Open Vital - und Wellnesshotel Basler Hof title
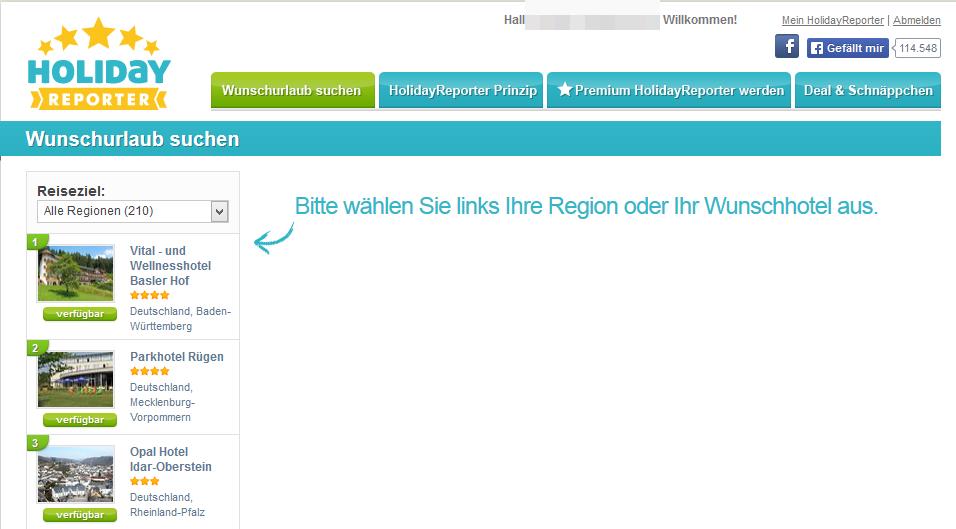956x529 pixels. pos(171,266)
